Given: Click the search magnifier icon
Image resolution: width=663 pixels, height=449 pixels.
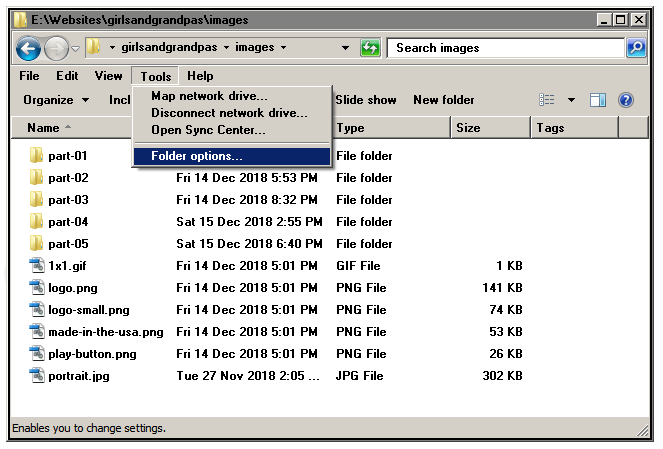Looking at the screenshot, I should (636, 48).
